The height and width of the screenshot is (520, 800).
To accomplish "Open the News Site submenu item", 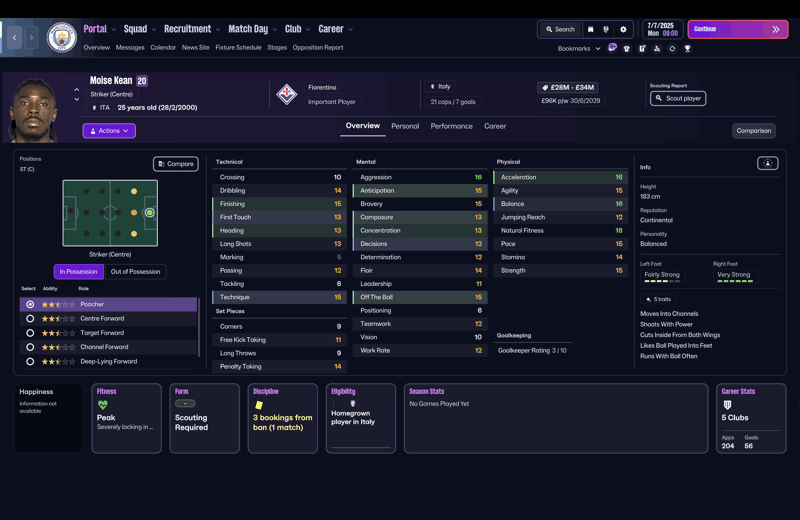I will 195,47.
